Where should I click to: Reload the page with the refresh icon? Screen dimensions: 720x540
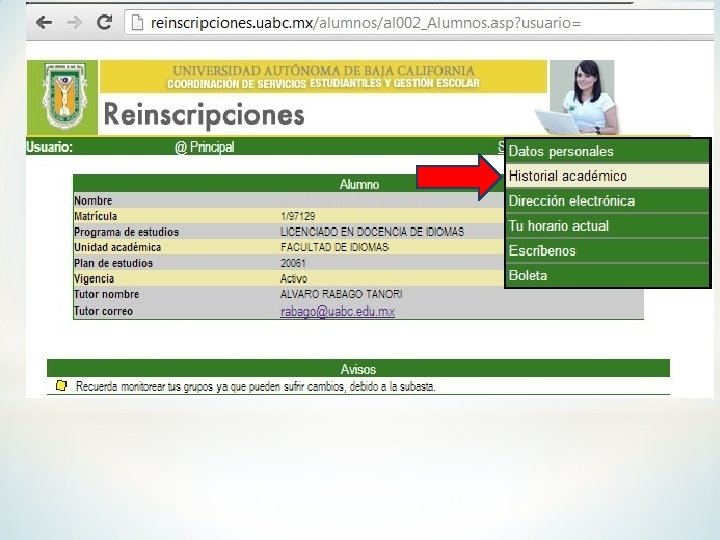pos(105,22)
